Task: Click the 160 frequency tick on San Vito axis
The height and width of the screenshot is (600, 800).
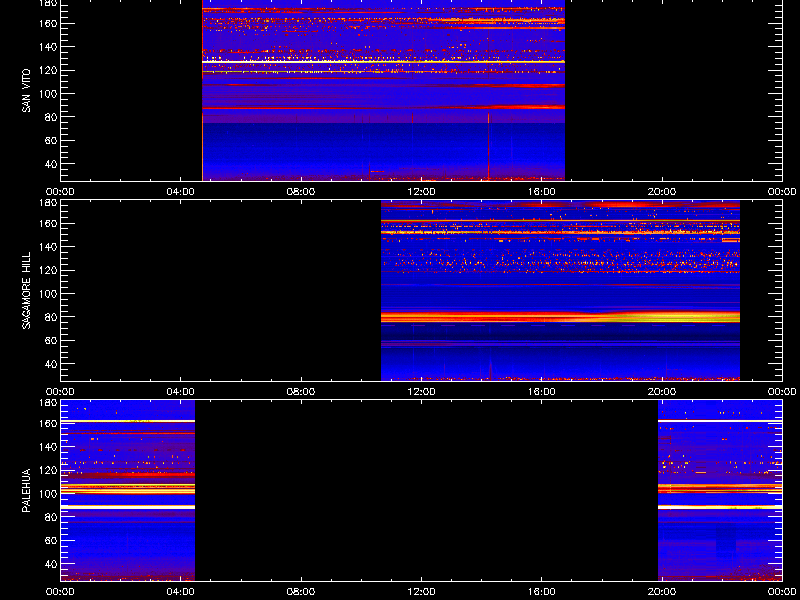Action: [48, 23]
